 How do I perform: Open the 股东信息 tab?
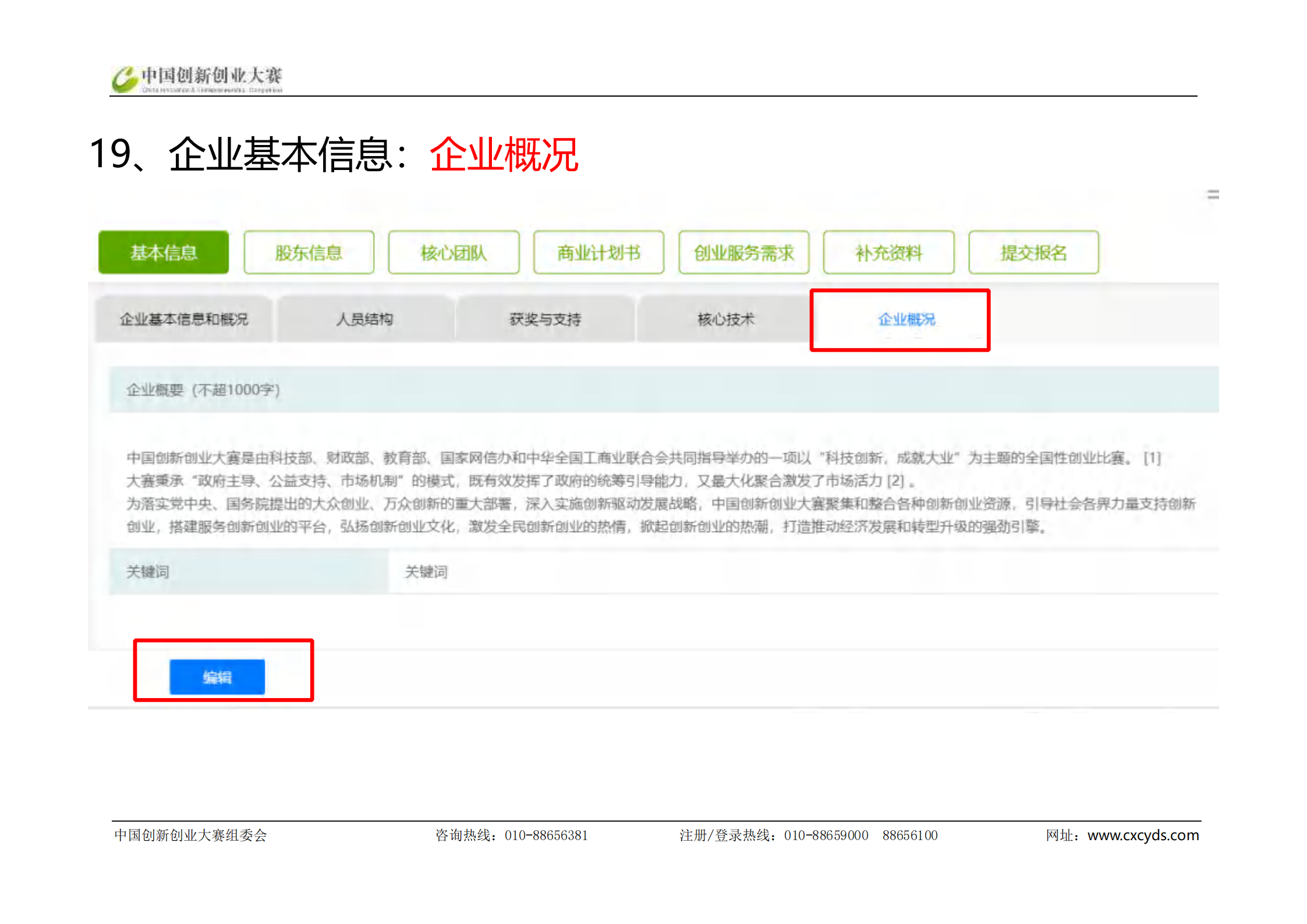(309, 253)
